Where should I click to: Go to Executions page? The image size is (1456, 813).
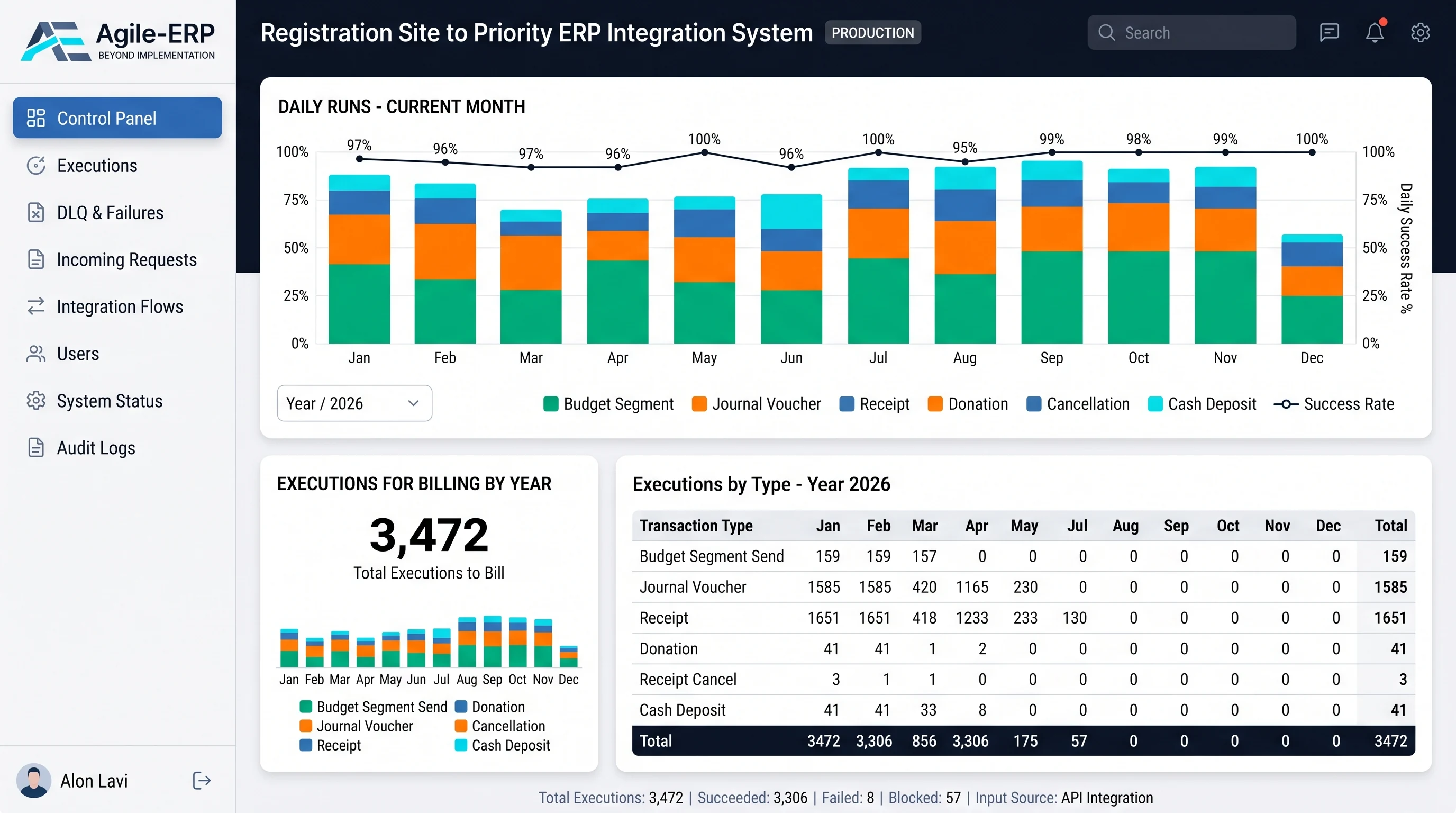[97, 165]
